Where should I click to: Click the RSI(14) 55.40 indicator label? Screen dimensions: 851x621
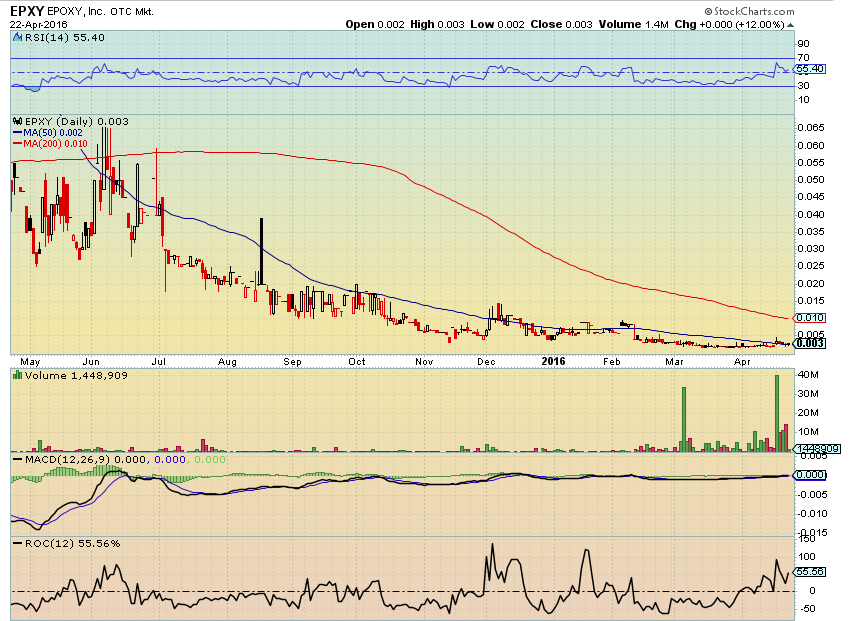(x=65, y=37)
